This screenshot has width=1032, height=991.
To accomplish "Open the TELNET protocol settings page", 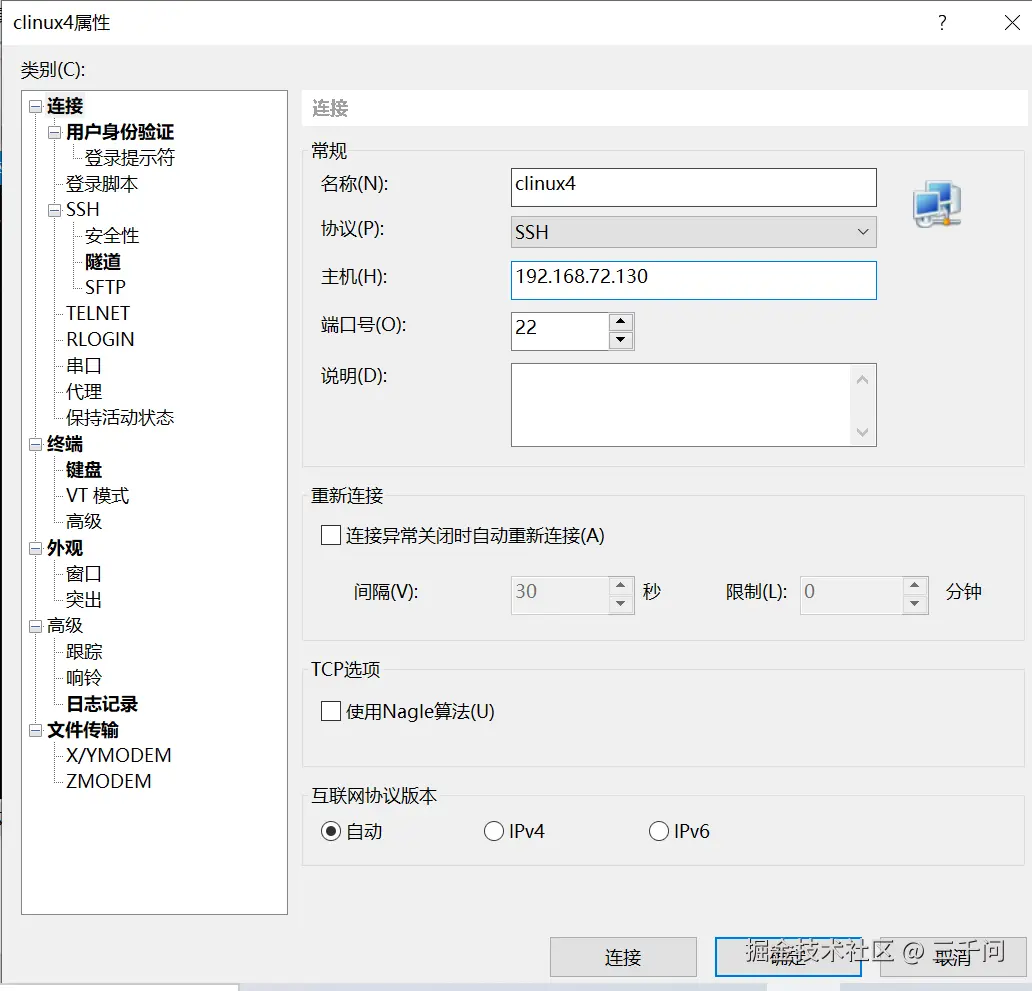I will pos(97,313).
